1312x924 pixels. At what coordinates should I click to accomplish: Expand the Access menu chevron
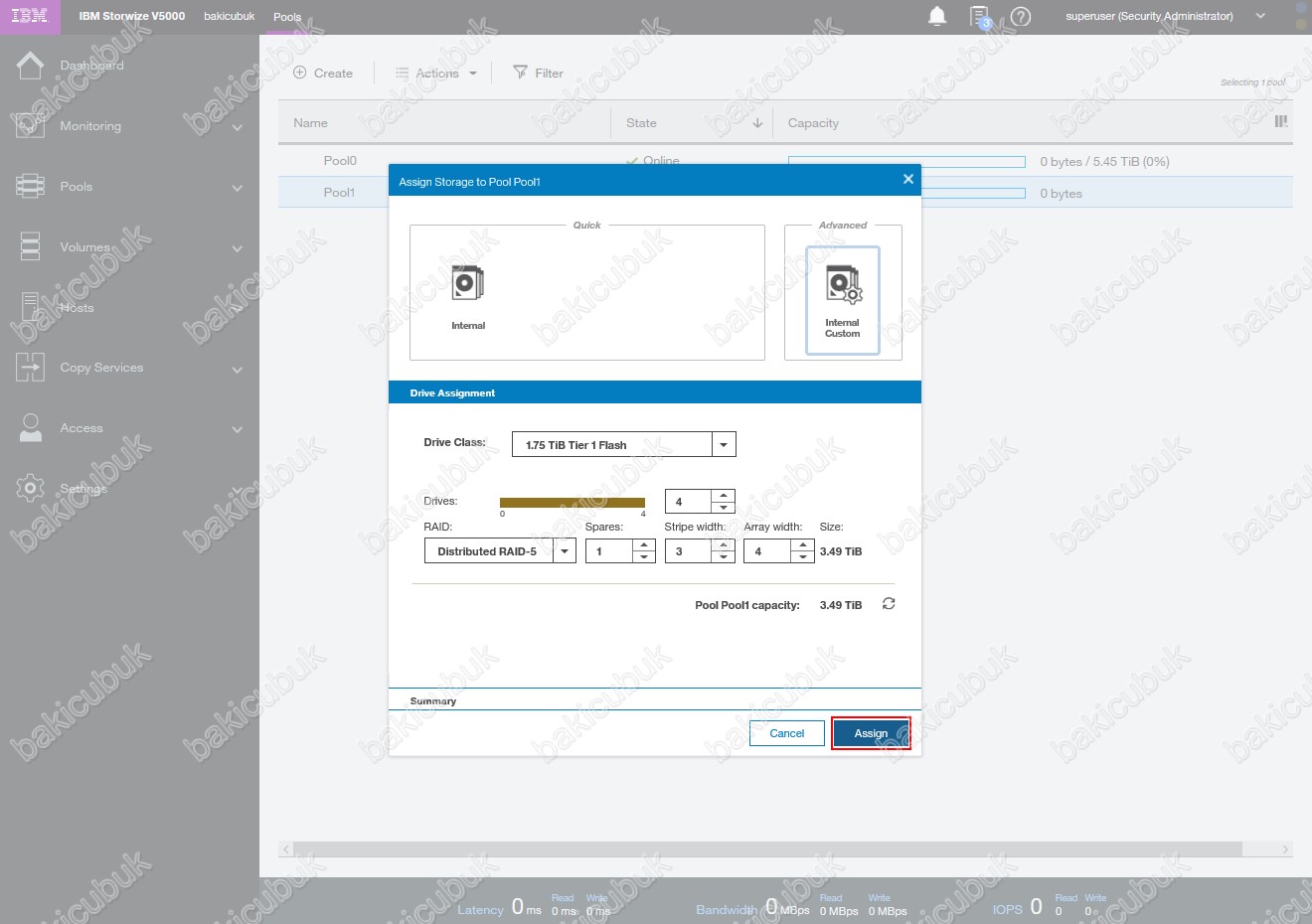(238, 429)
